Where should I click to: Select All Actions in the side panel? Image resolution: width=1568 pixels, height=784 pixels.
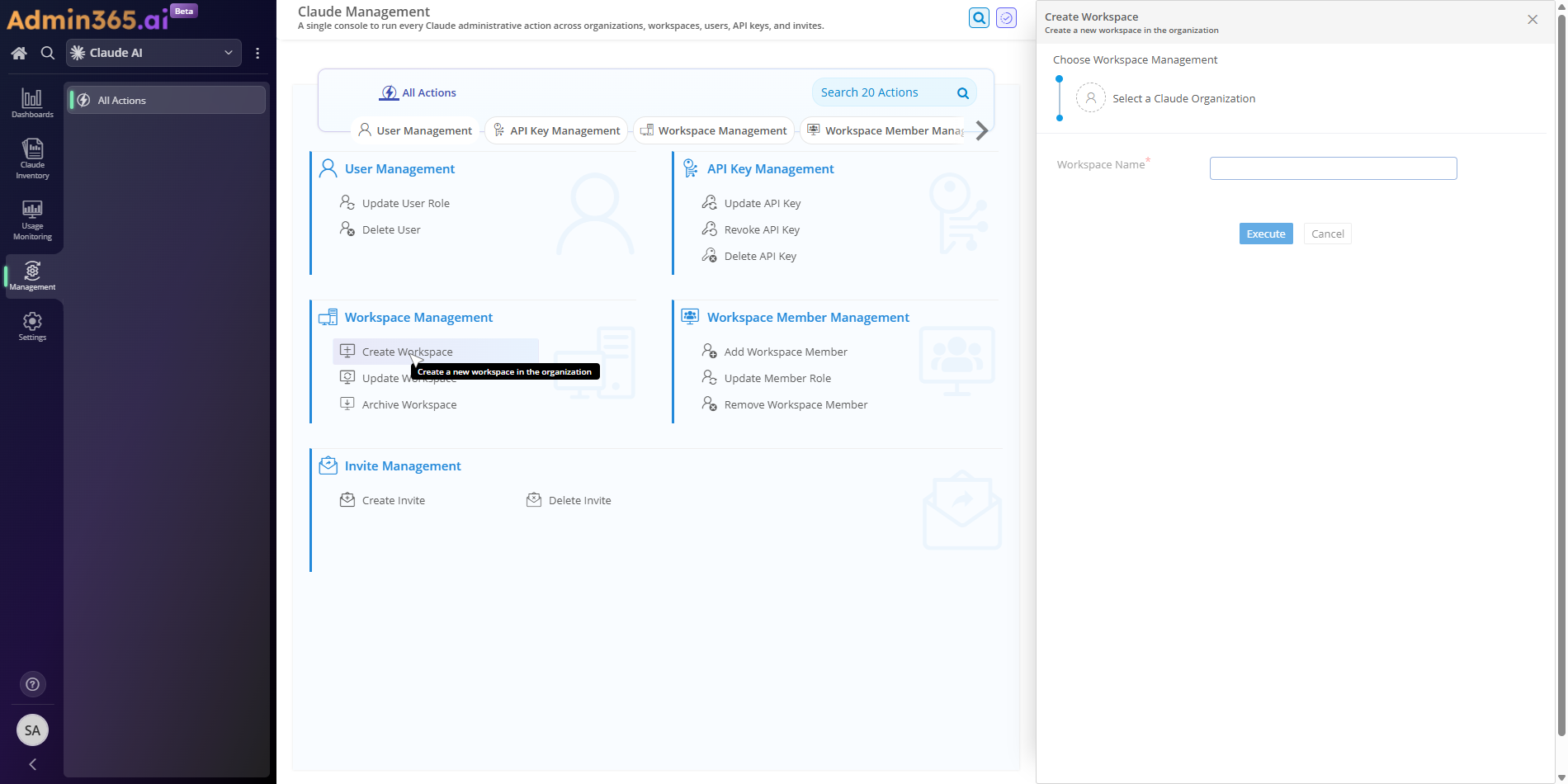(167, 100)
